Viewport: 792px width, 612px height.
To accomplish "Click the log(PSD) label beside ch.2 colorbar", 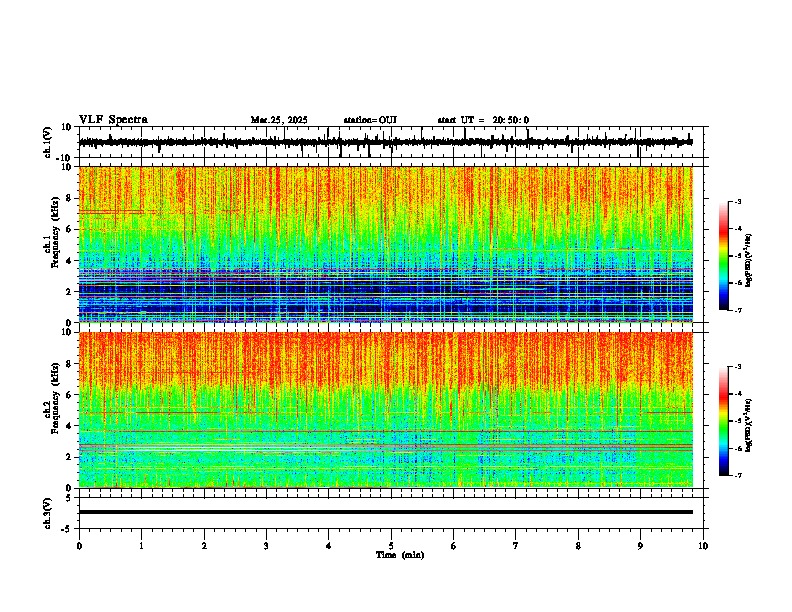I will (748, 425).
